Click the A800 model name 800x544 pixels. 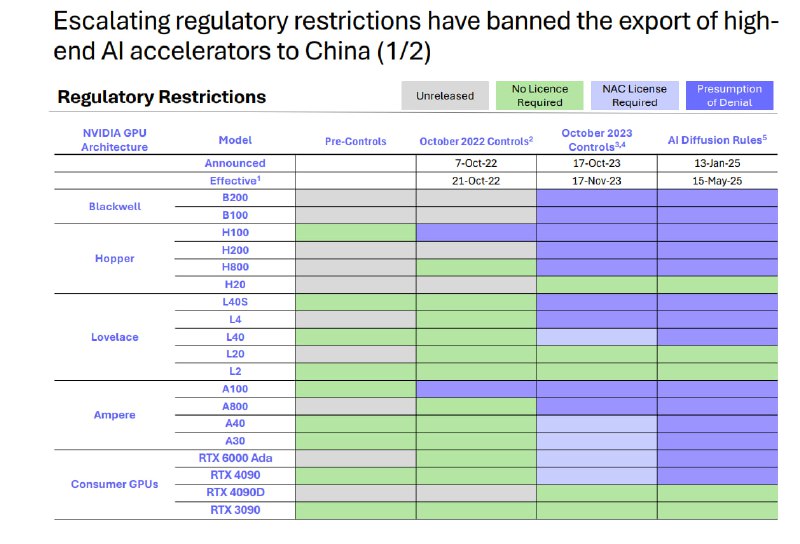pos(235,406)
